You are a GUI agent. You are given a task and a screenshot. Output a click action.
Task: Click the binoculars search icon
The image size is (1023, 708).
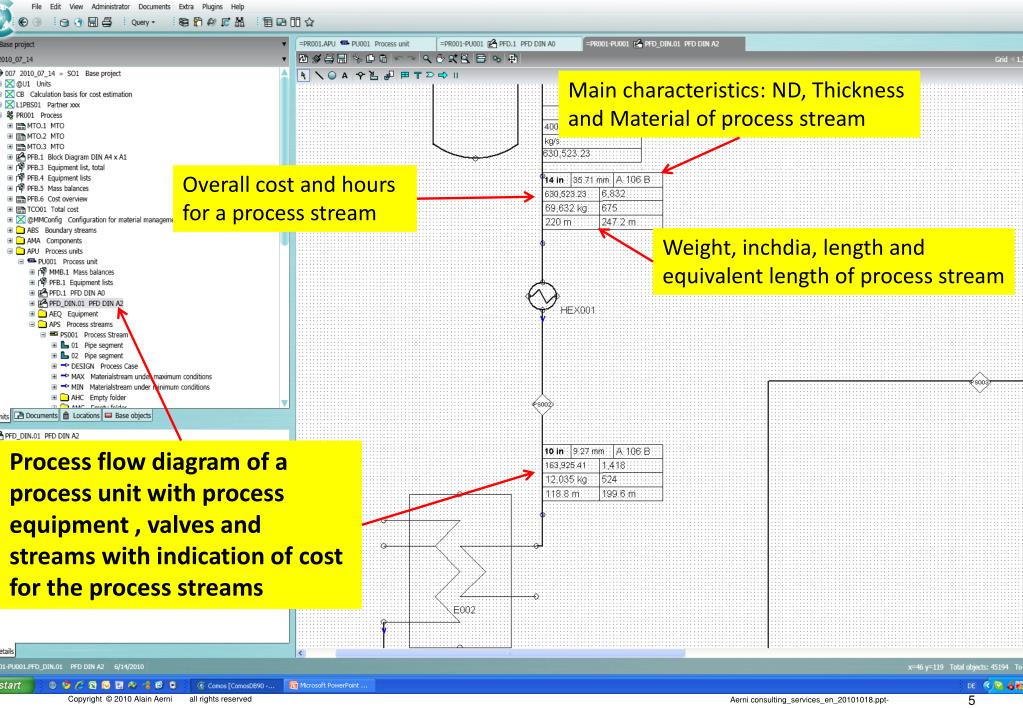[x=240, y=22]
